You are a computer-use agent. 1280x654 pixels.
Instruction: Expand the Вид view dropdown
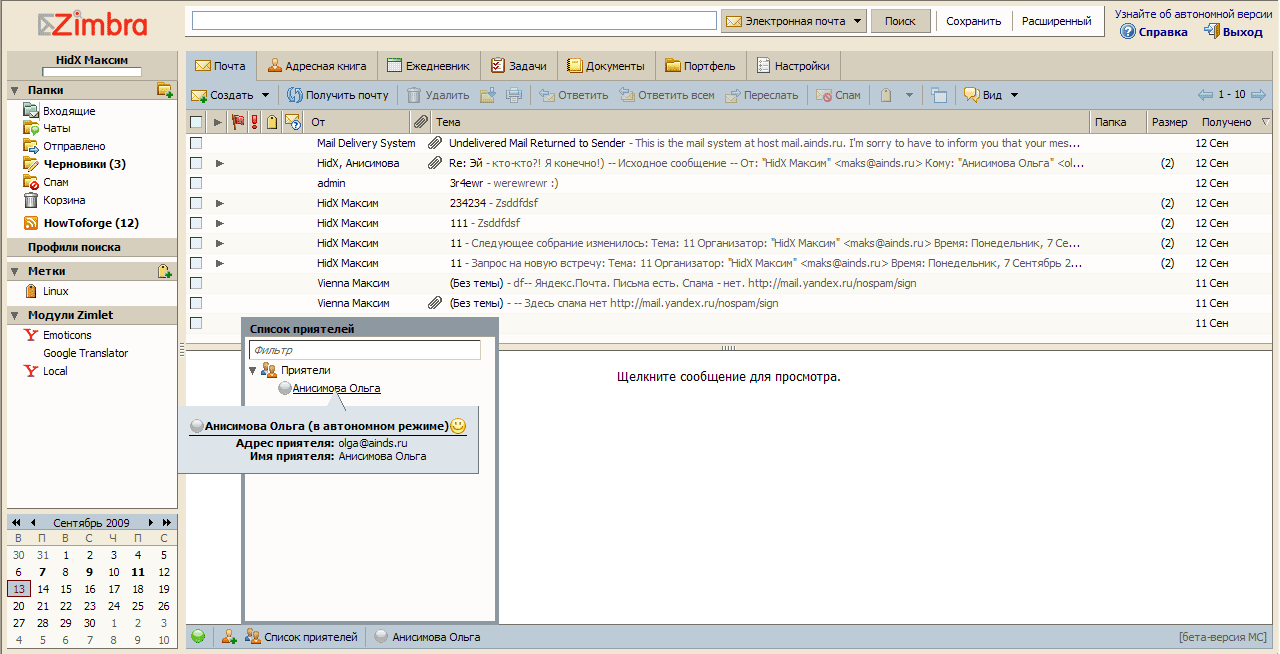(1014, 95)
